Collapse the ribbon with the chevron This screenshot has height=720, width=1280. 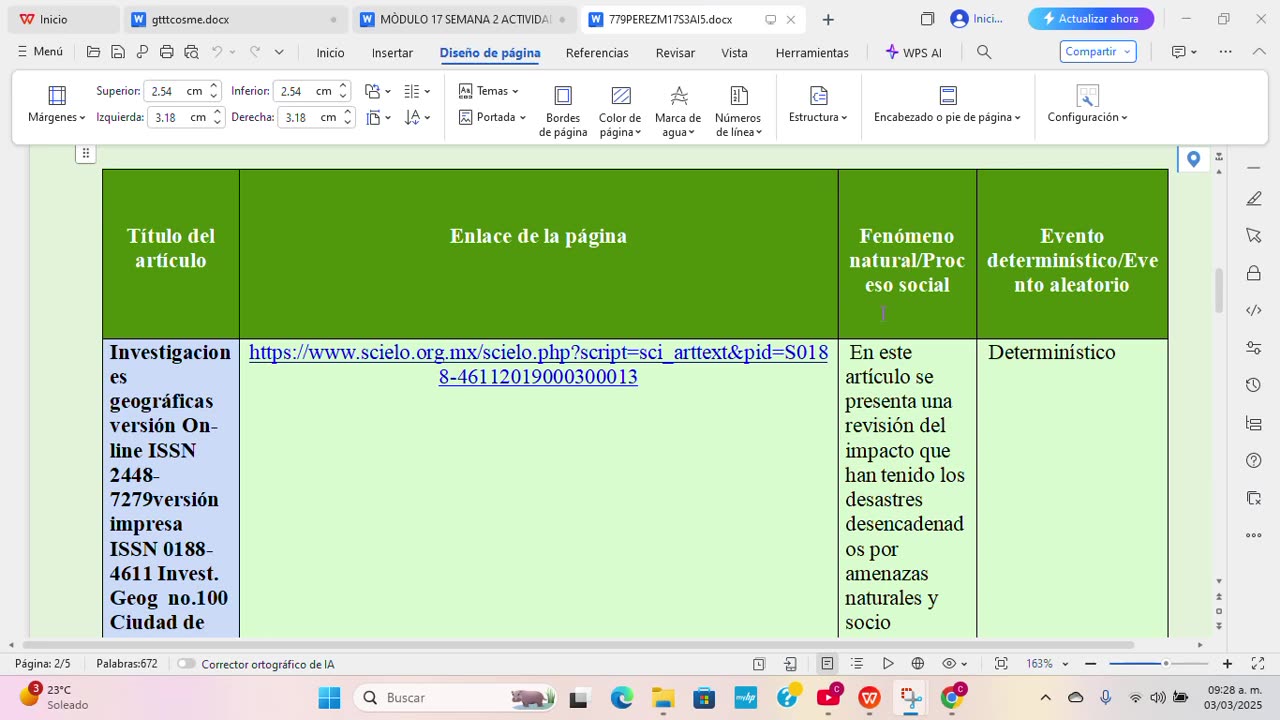point(1259,52)
